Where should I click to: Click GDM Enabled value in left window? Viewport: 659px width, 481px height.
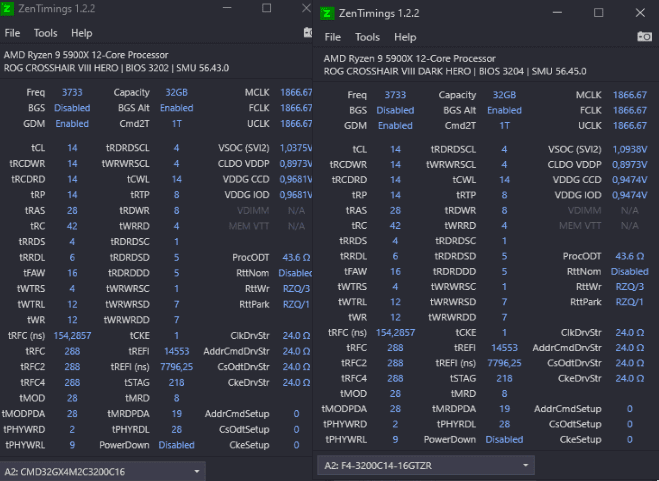[x=72, y=124]
